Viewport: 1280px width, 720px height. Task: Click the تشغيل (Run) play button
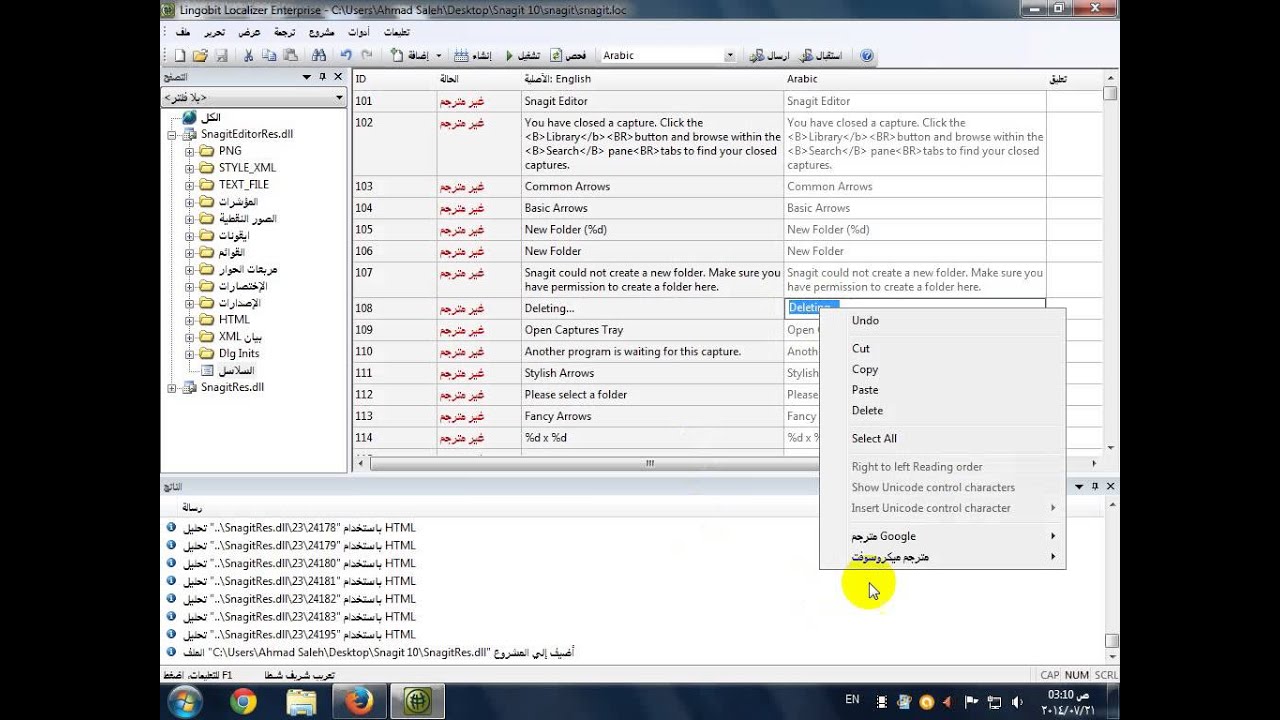coord(524,56)
